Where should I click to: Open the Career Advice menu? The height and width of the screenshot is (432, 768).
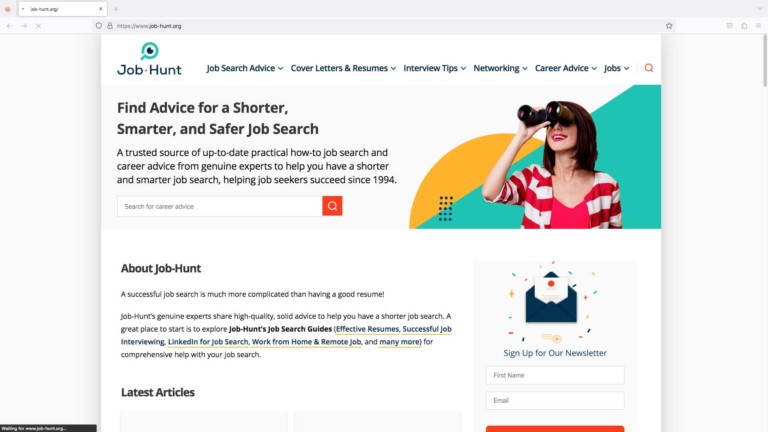[x=565, y=68]
